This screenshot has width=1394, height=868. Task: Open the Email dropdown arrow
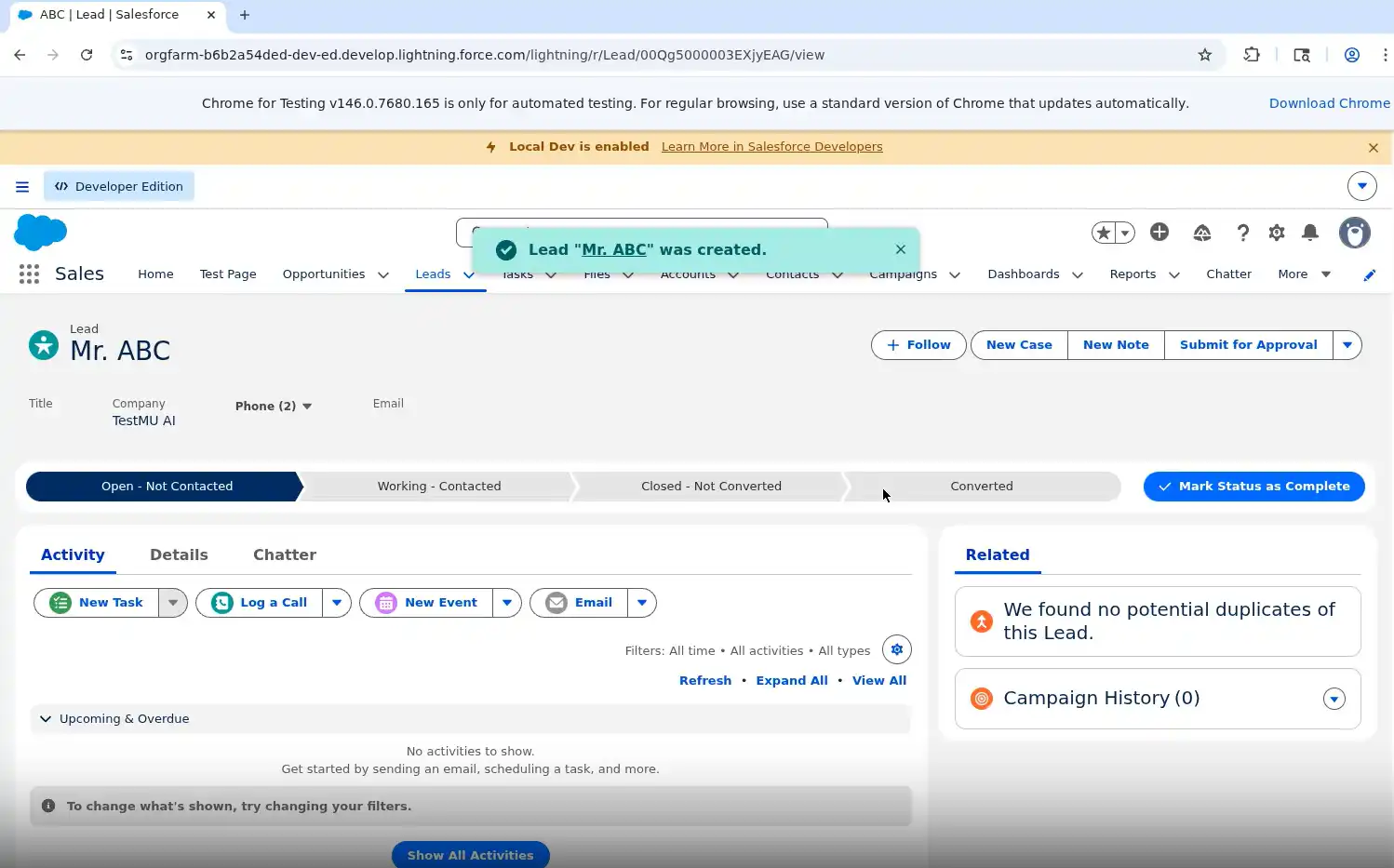click(642, 603)
